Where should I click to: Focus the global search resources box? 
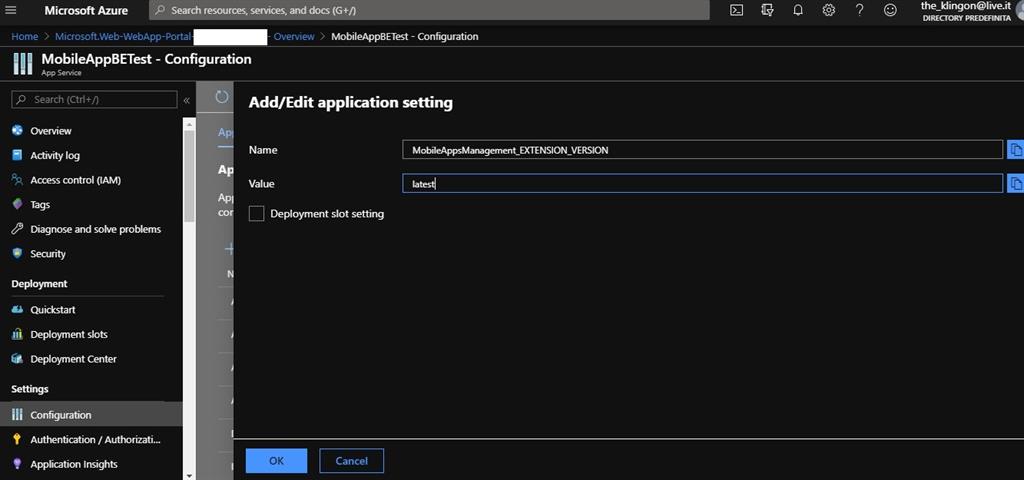(x=429, y=10)
